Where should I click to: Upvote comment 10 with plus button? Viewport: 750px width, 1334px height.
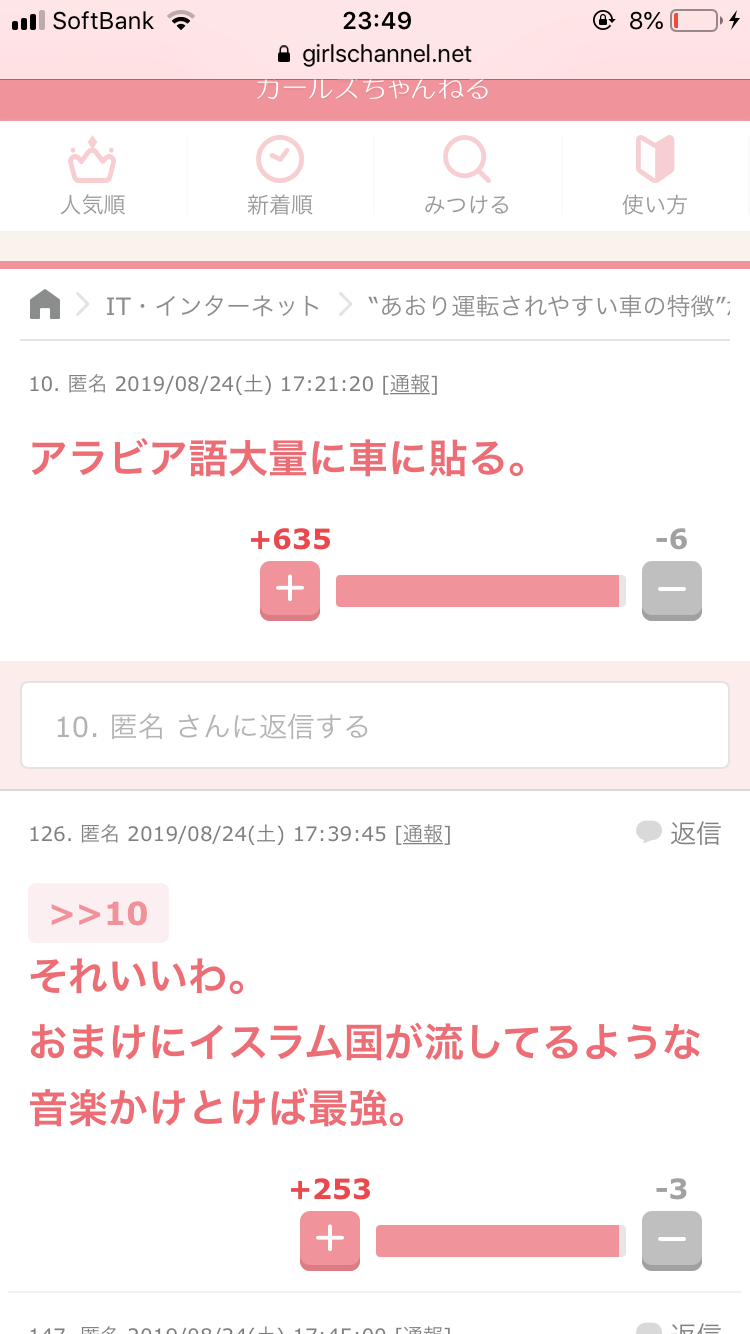(290, 590)
